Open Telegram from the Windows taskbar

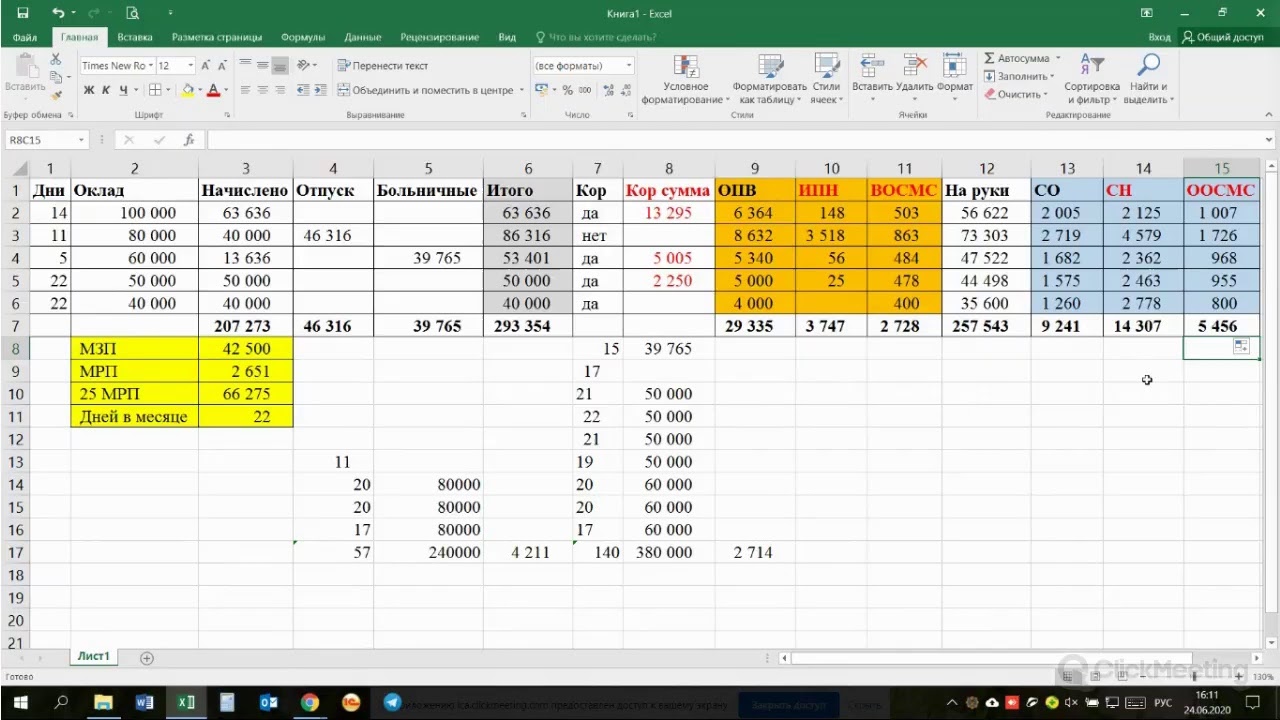[x=392, y=702]
